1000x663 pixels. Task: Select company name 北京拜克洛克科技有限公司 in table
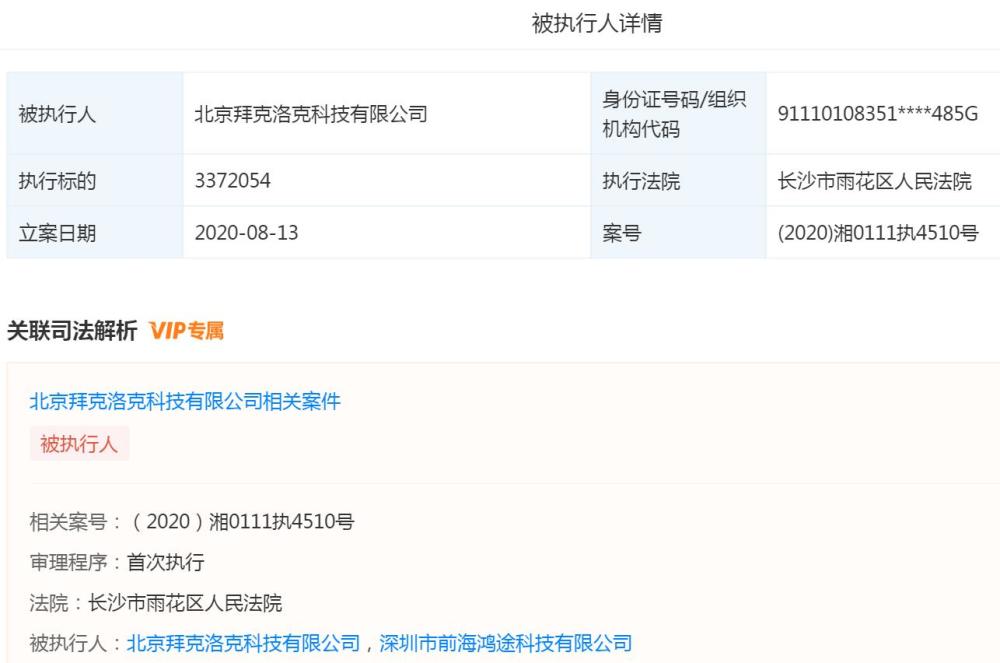[x=311, y=114]
